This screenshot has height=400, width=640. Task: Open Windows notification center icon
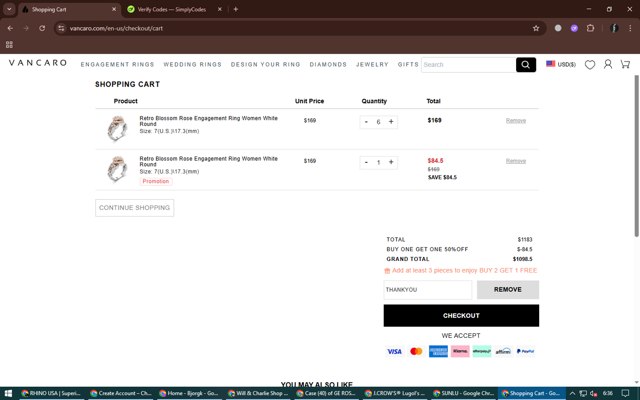(625, 393)
